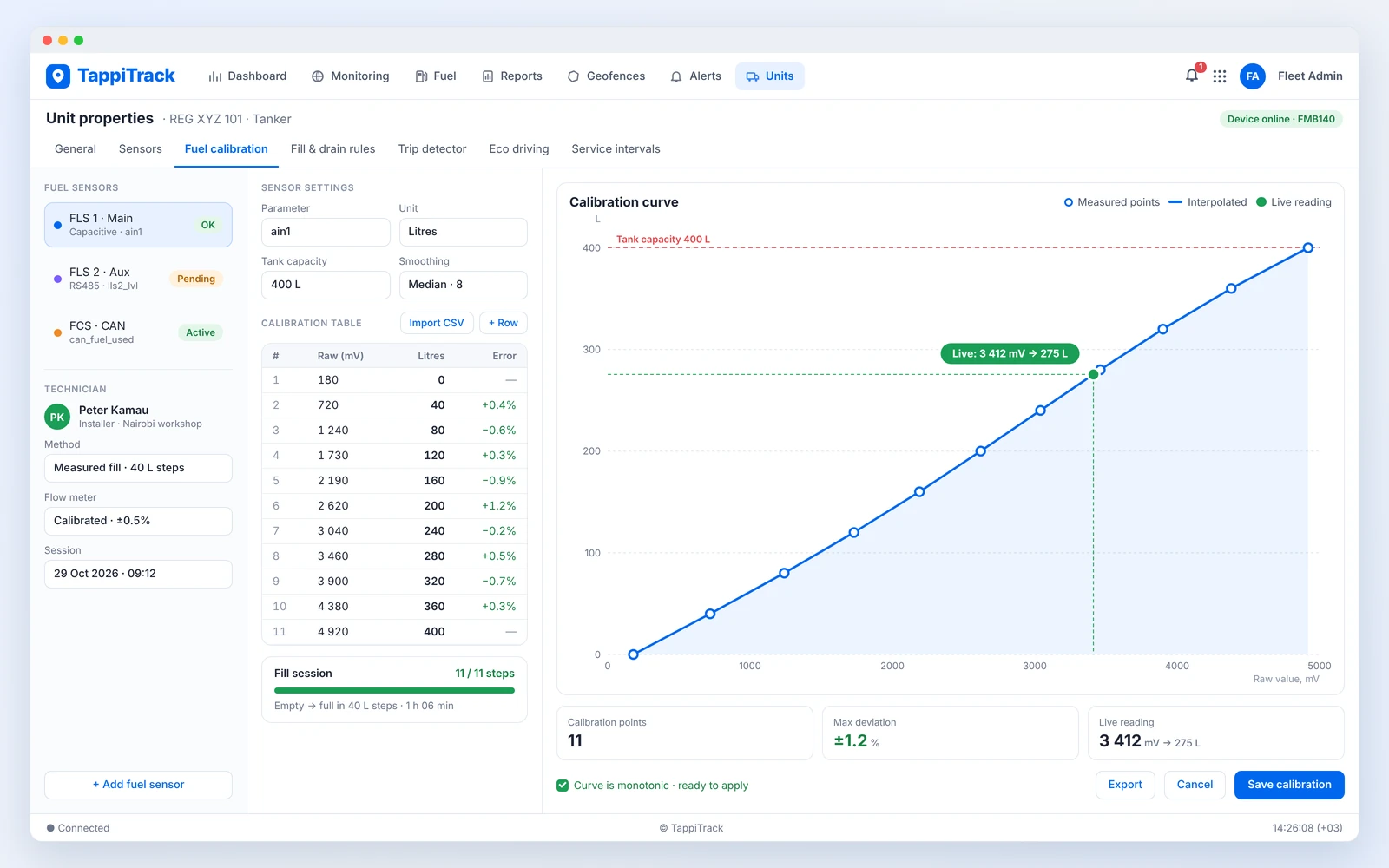The image size is (1389, 868).
Task: Open the Service intervals tab
Action: [x=616, y=149]
